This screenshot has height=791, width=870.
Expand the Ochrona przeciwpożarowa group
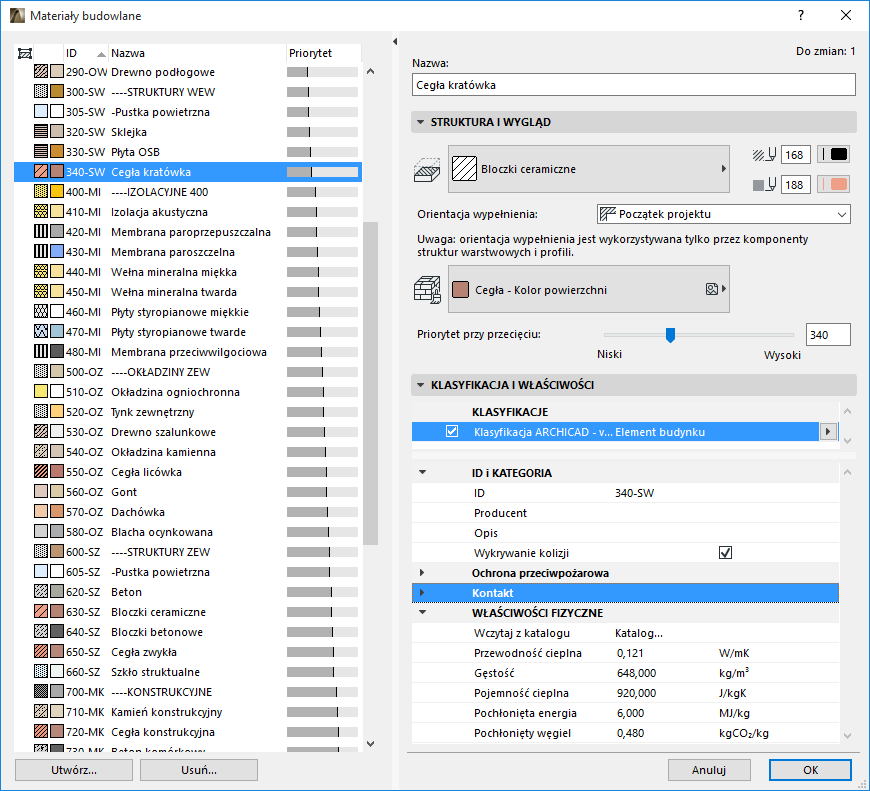[422, 573]
